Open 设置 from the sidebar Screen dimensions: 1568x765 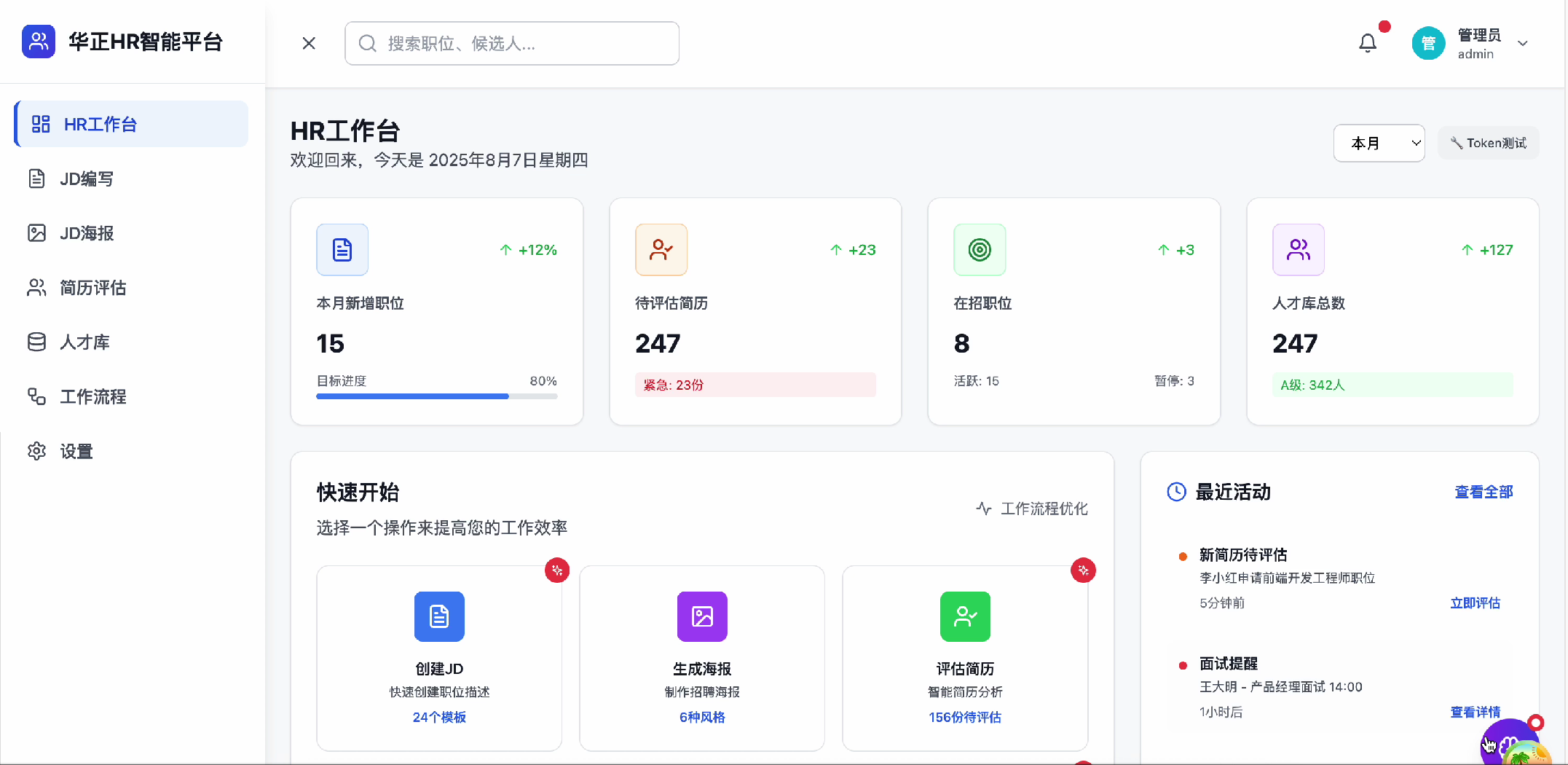point(76,452)
